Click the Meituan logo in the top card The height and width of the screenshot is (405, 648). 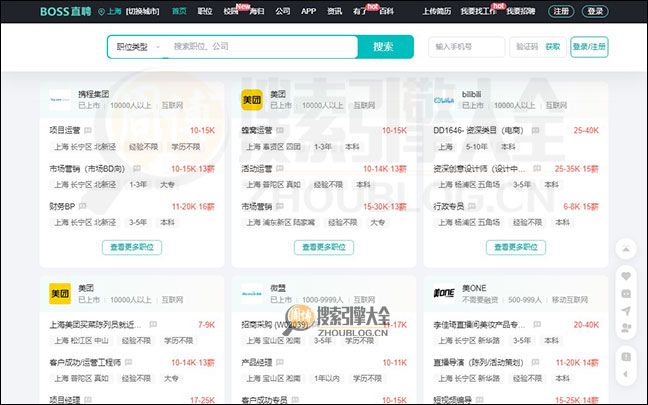point(252,99)
